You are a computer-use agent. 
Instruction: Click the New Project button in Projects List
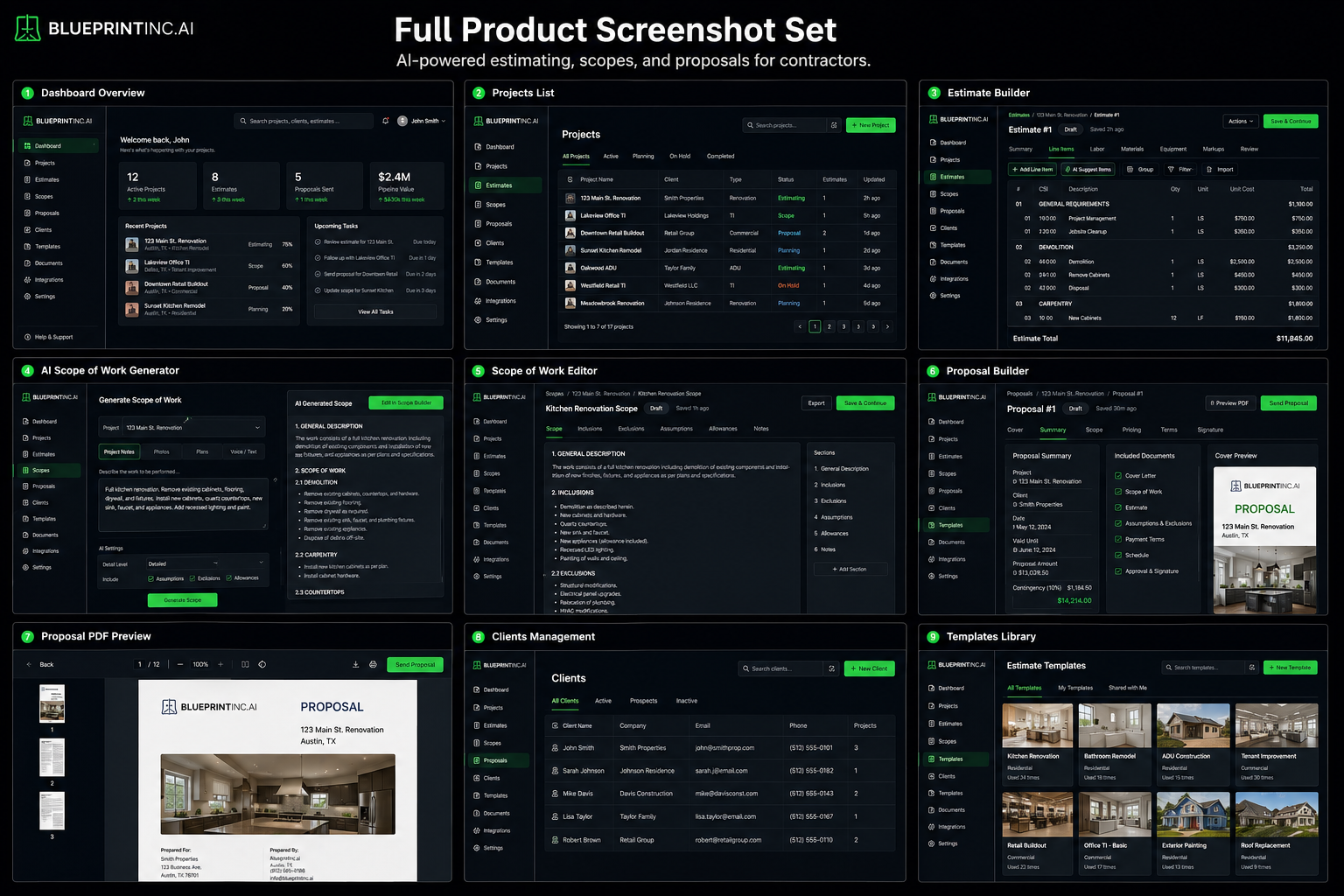pos(871,125)
